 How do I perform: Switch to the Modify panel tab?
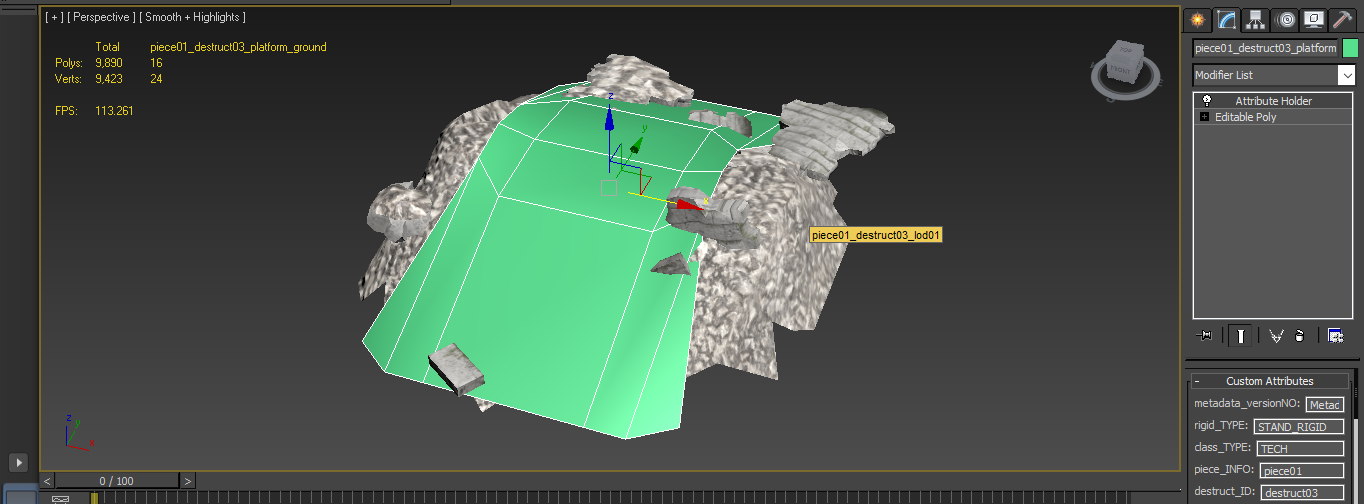[x=1227, y=19]
